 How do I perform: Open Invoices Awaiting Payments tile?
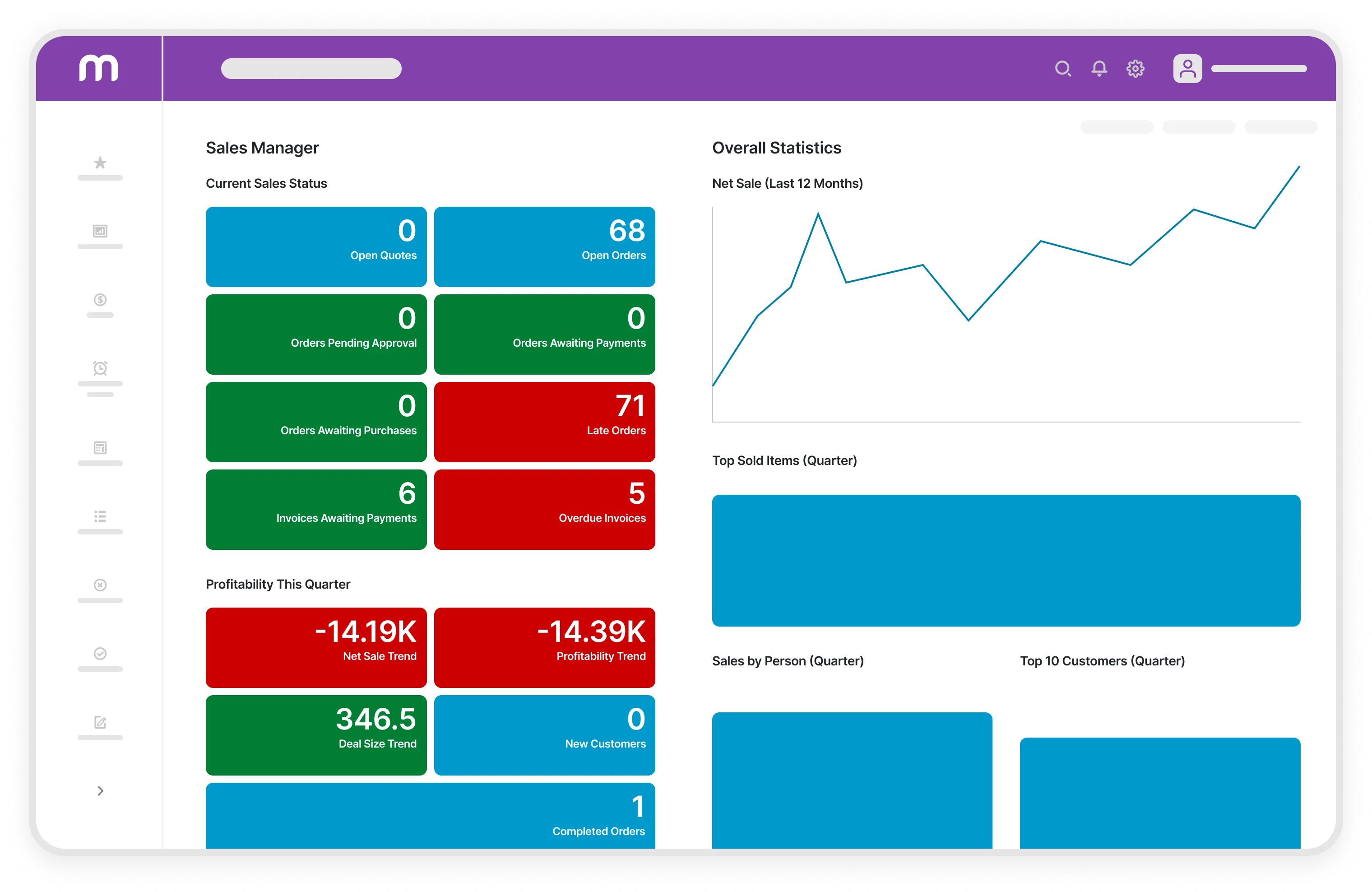316,510
